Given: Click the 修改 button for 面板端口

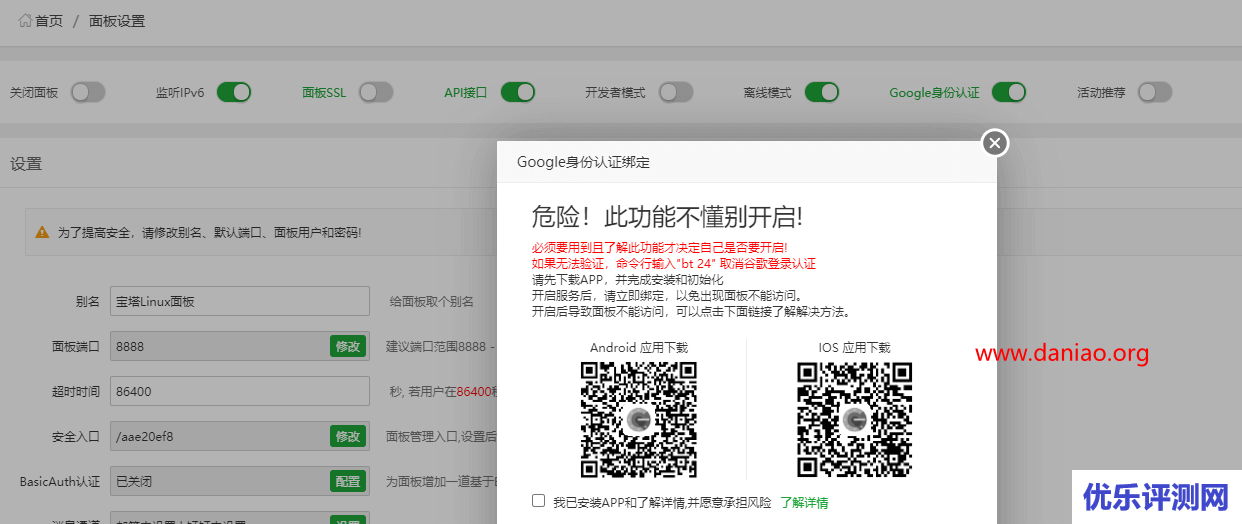Looking at the screenshot, I should (348, 347).
